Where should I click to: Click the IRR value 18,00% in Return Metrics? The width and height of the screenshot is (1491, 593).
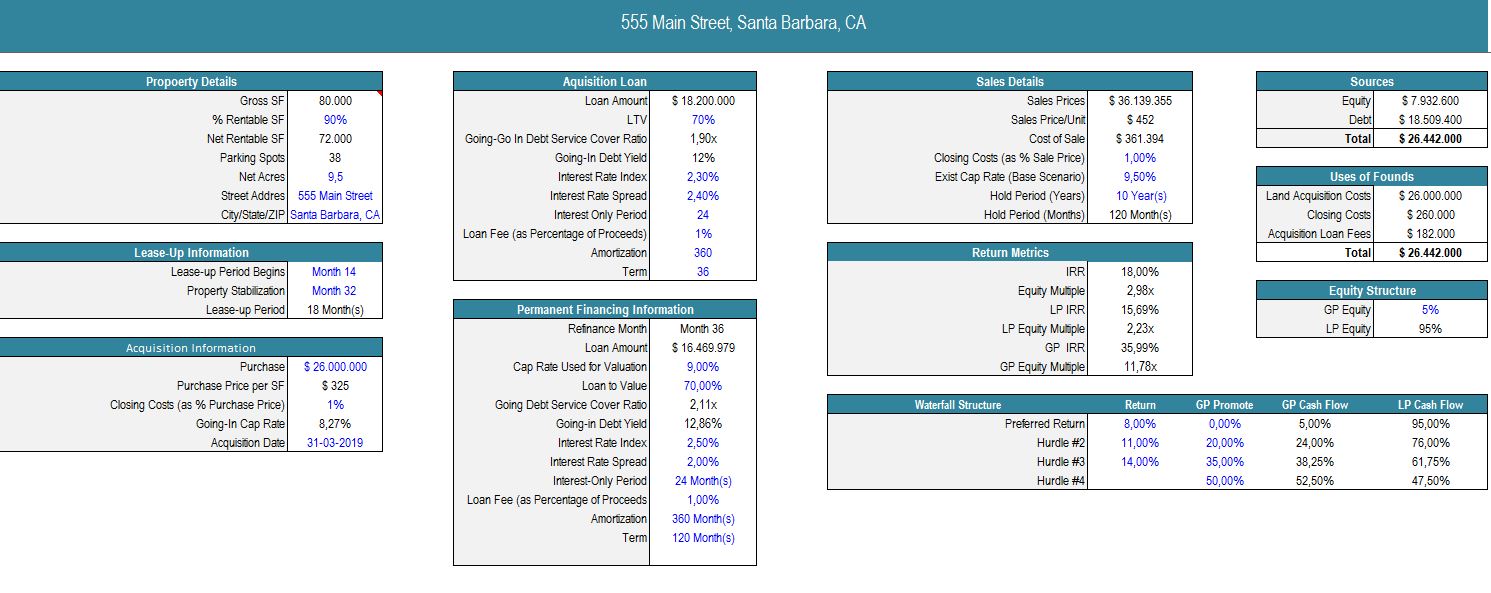pos(1140,272)
